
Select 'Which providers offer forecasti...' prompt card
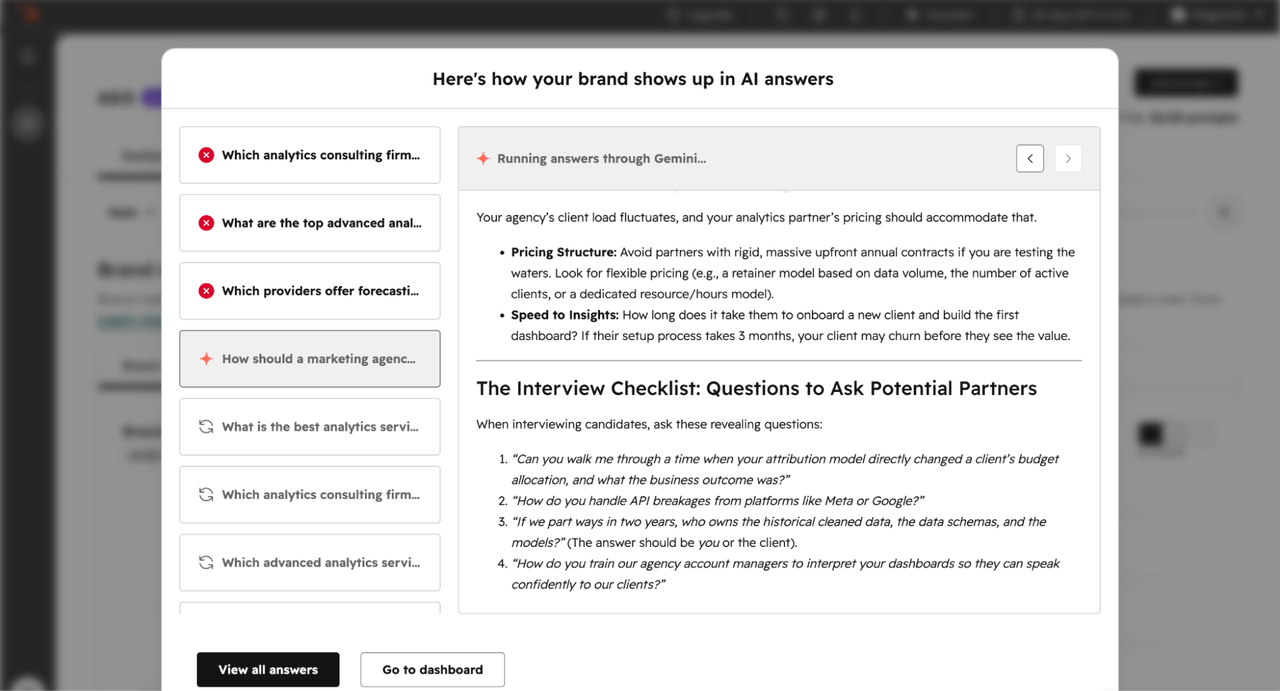(310, 291)
